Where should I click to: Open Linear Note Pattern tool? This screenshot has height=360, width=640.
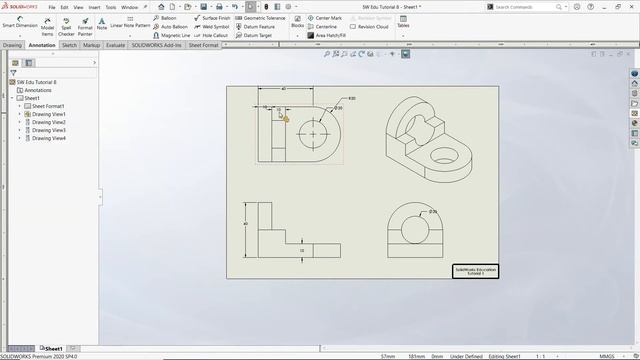pyautogui.click(x=130, y=22)
